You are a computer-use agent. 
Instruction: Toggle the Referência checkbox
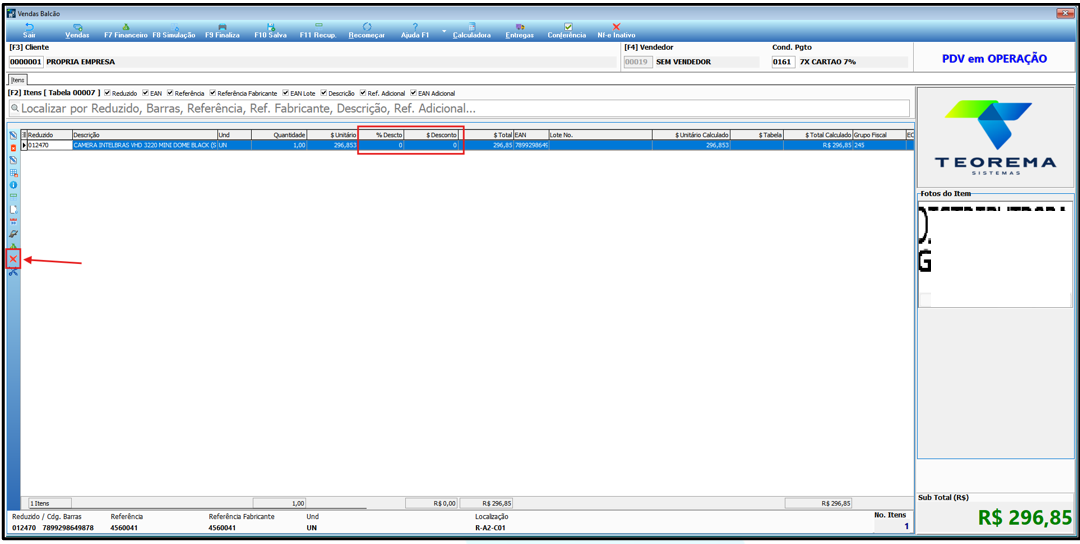[x=170, y=93]
